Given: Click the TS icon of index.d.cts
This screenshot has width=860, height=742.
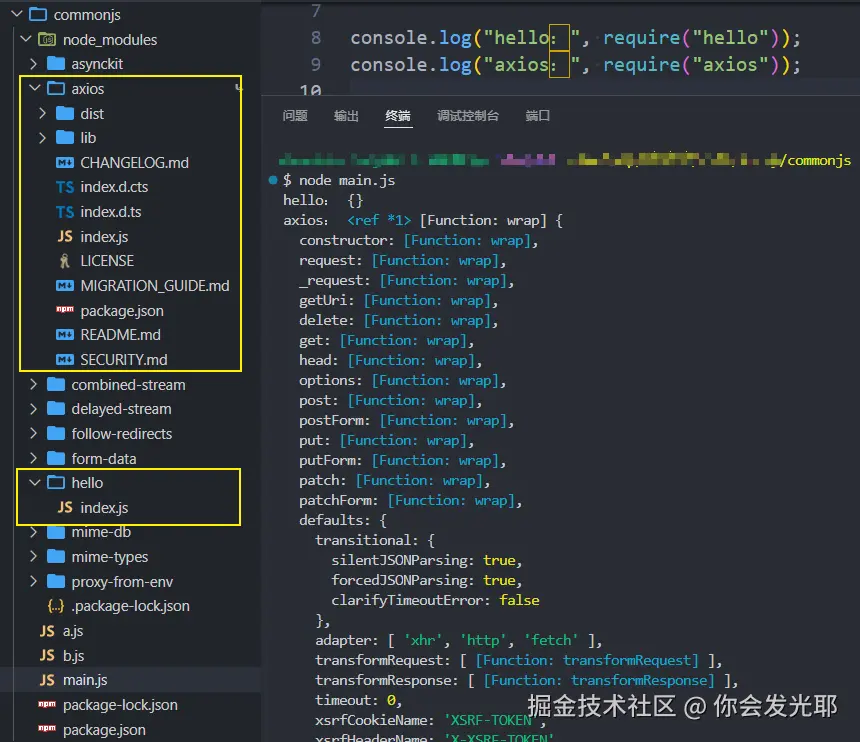Looking at the screenshot, I should click(65, 187).
